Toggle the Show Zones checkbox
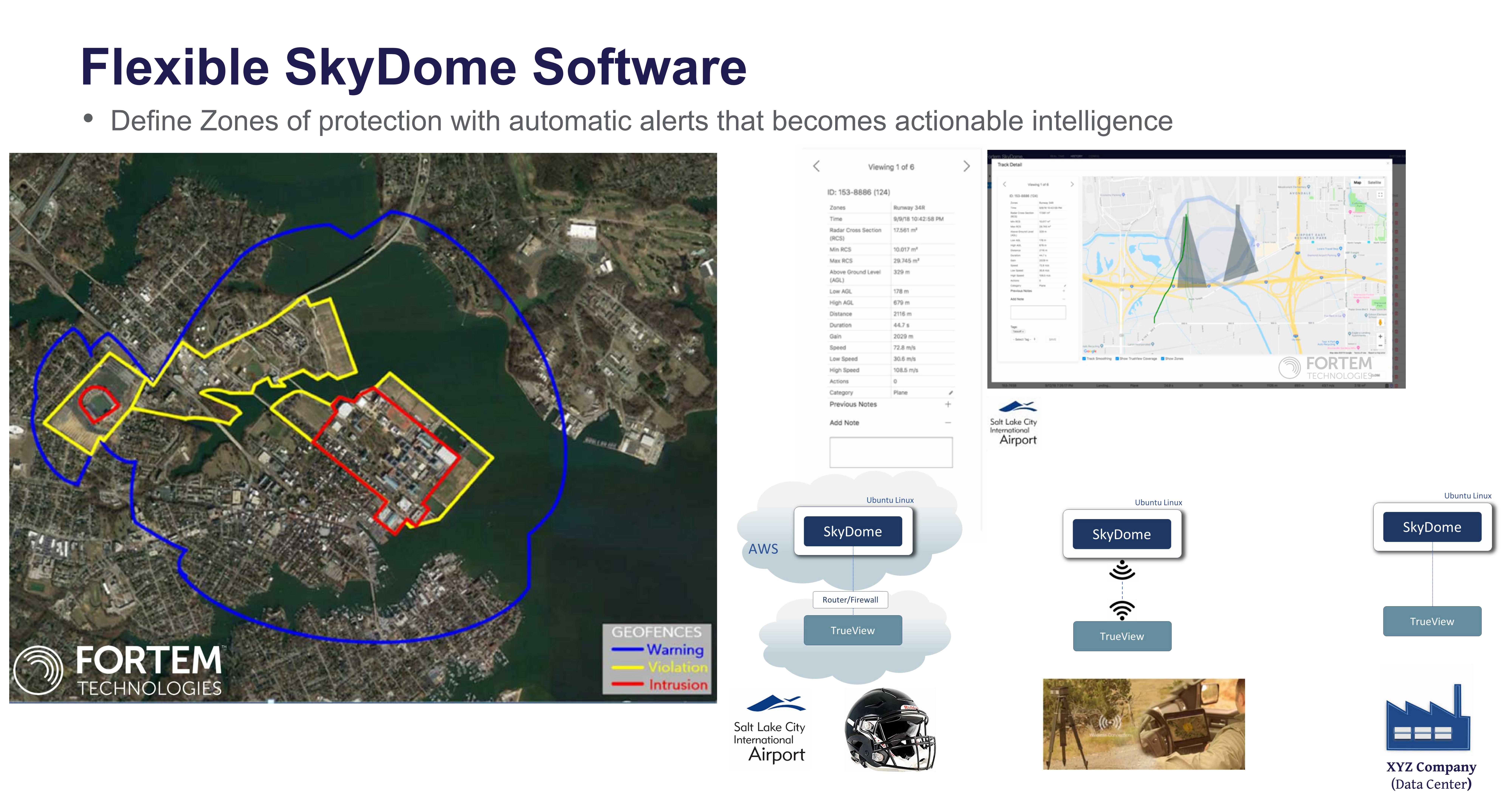1512x805 pixels. click(1163, 358)
